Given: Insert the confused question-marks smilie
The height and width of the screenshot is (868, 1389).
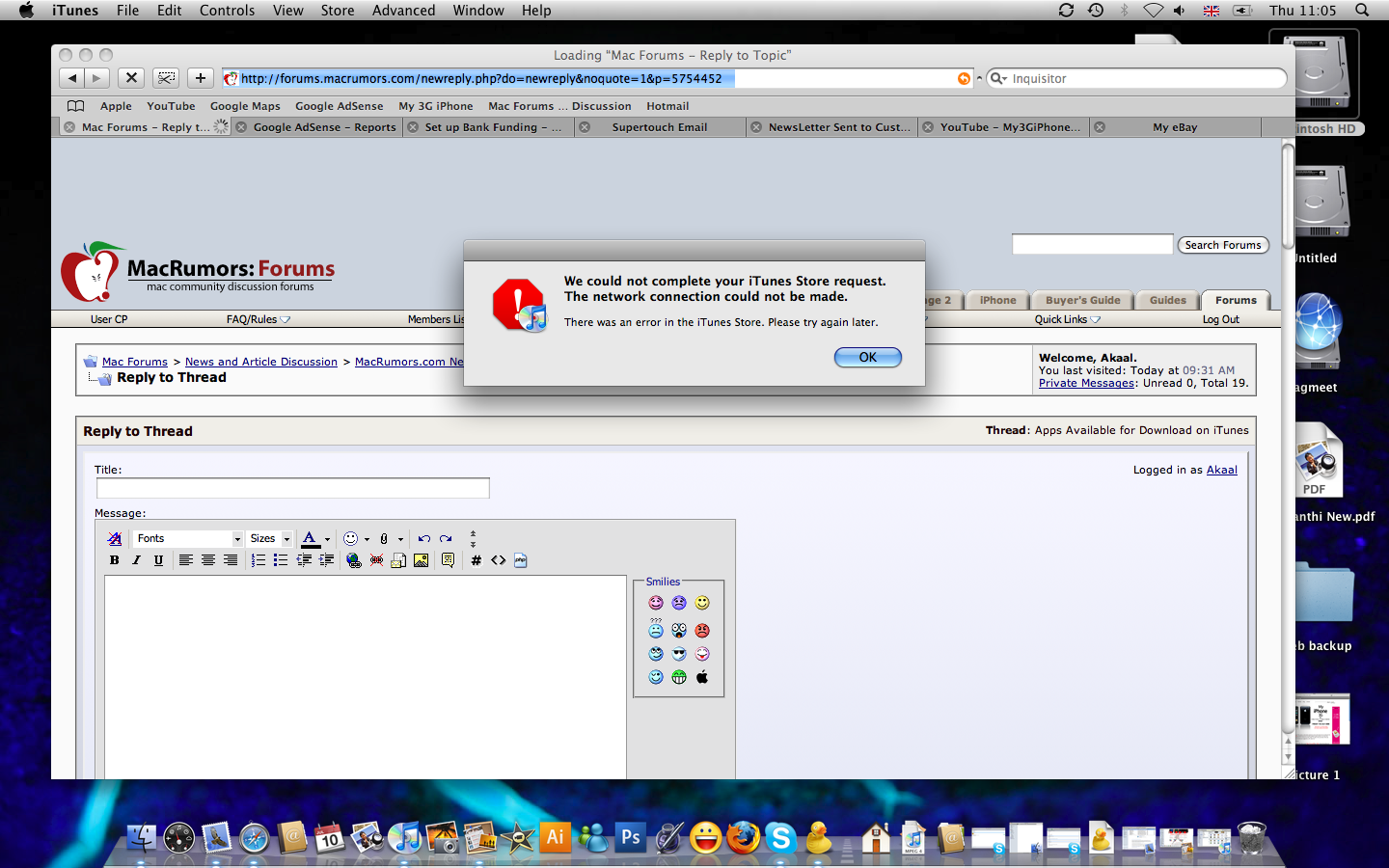Looking at the screenshot, I should click(656, 628).
